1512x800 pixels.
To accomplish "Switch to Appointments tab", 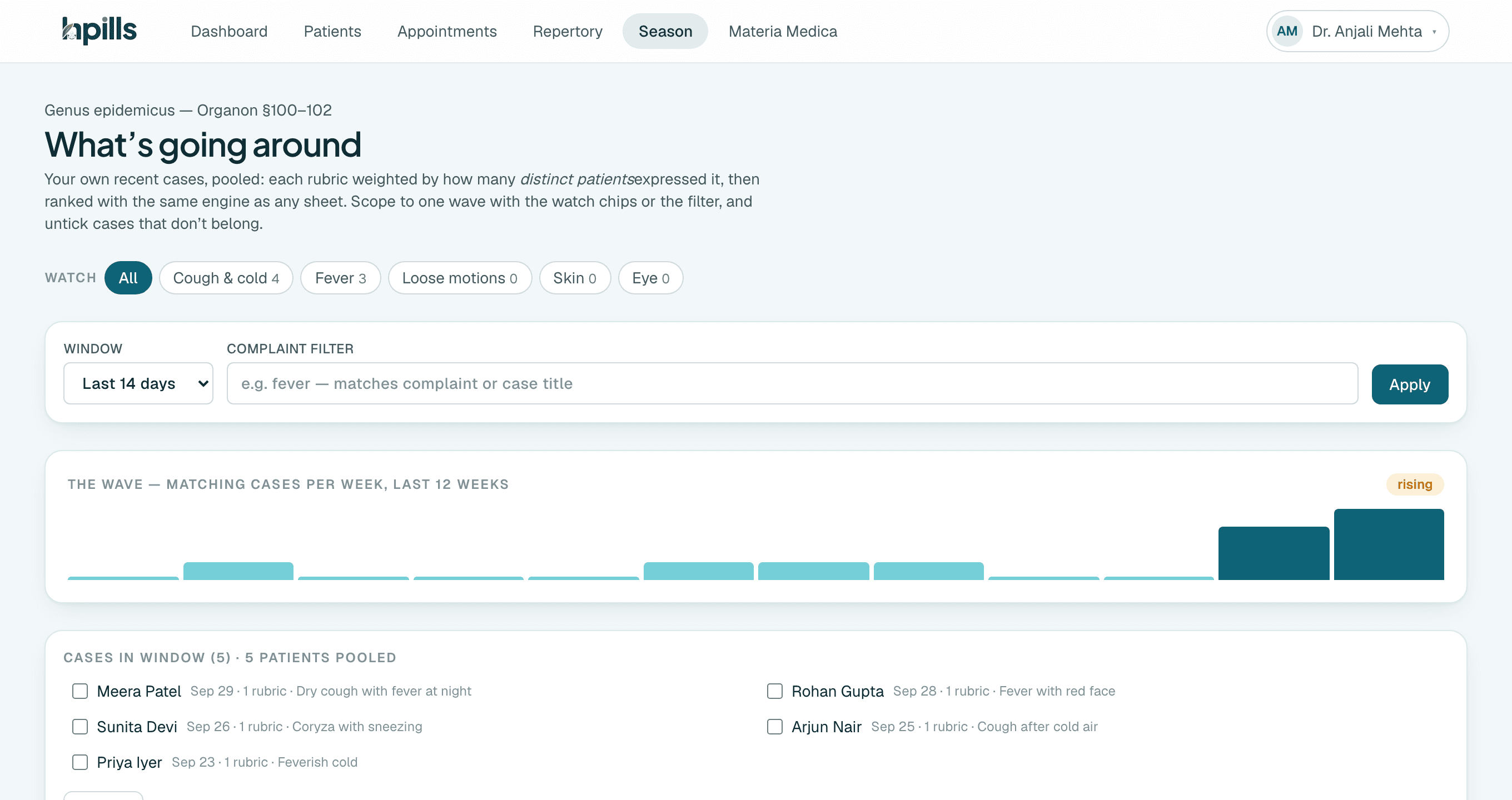I will pos(447,31).
